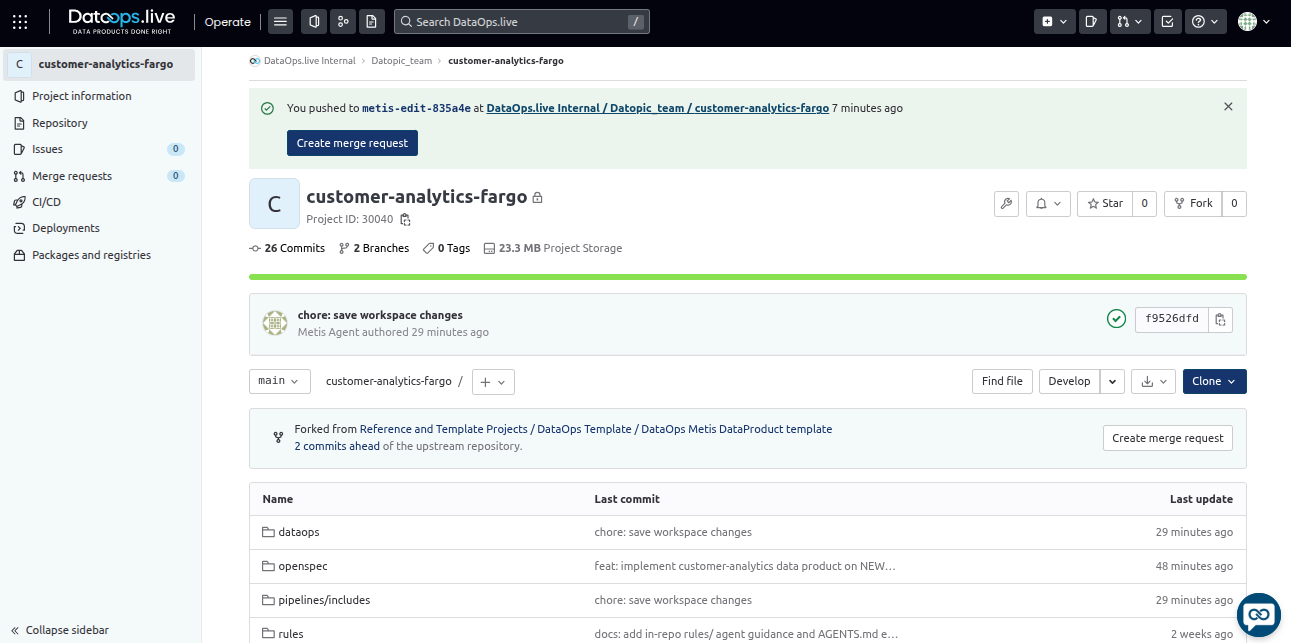The image size is (1291, 643).
Task: Star the project
Action: tap(1105, 203)
